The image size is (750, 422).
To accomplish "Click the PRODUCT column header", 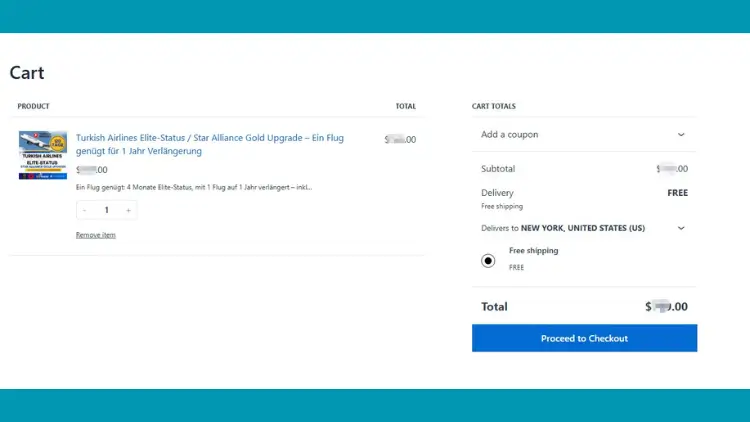I will tap(34, 106).
